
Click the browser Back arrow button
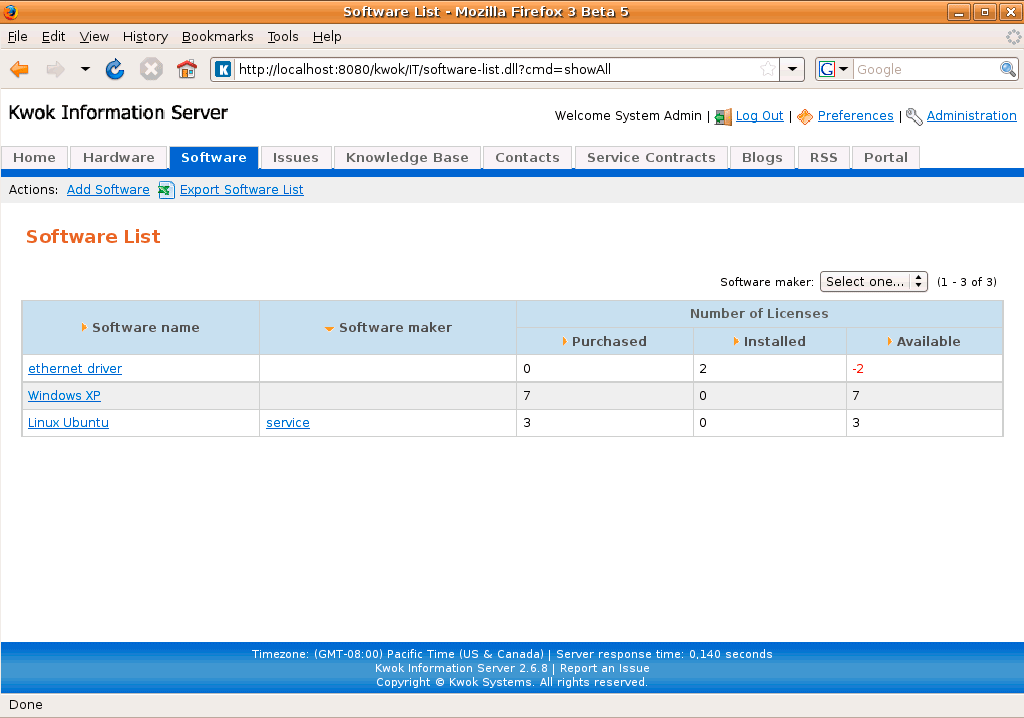[x=19, y=69]
